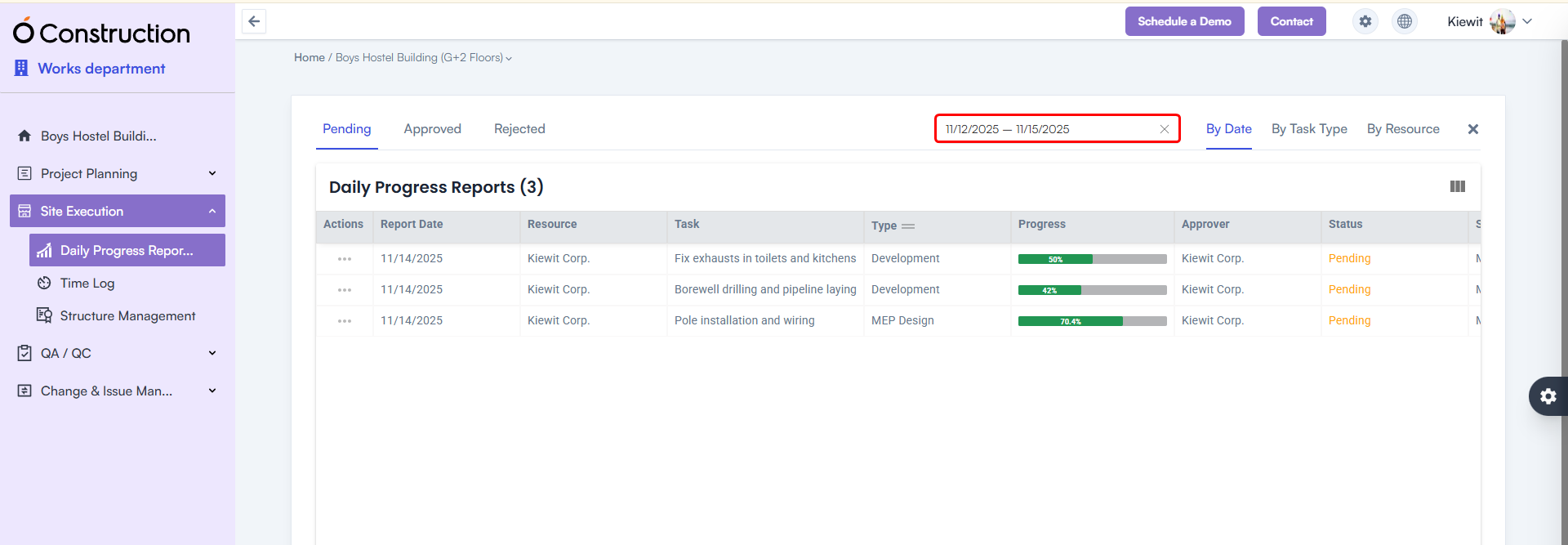Image resolution: width=1568 pixels, height=545 pixels.
Task: Click Pole installation and wiring task
Action: pos(745,320)
